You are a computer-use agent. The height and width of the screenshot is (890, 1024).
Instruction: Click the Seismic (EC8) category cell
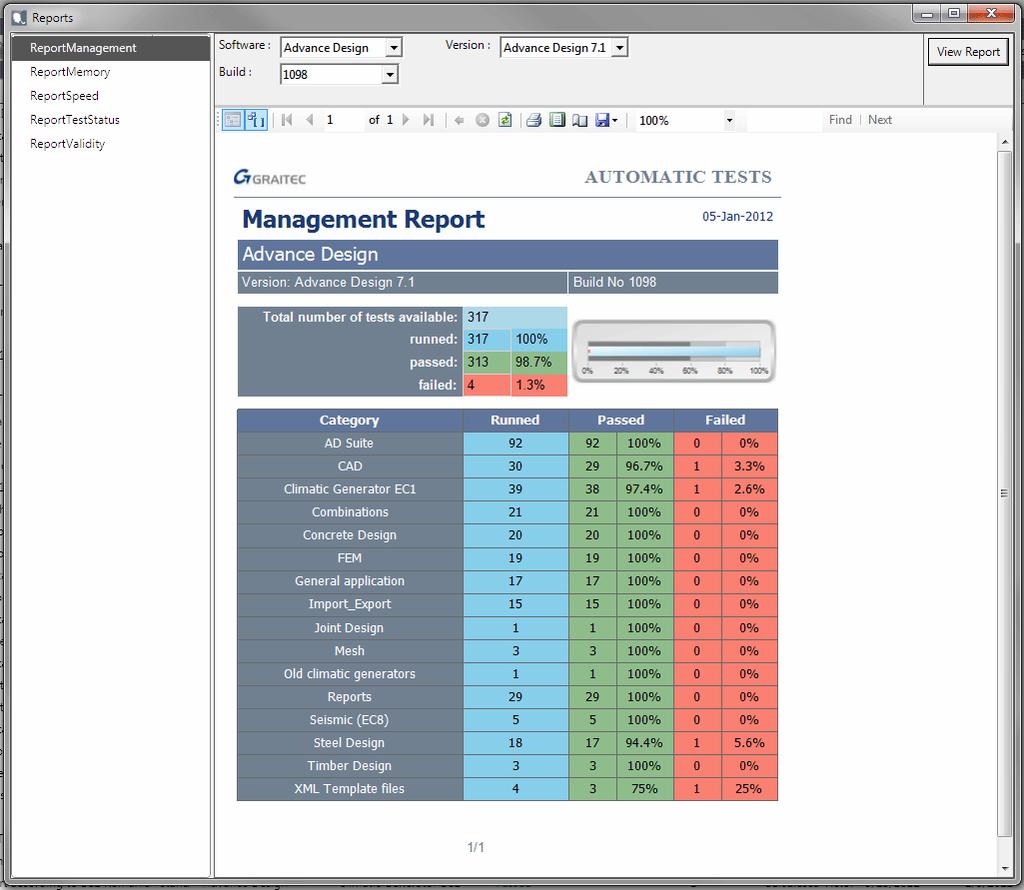(349, 720)
